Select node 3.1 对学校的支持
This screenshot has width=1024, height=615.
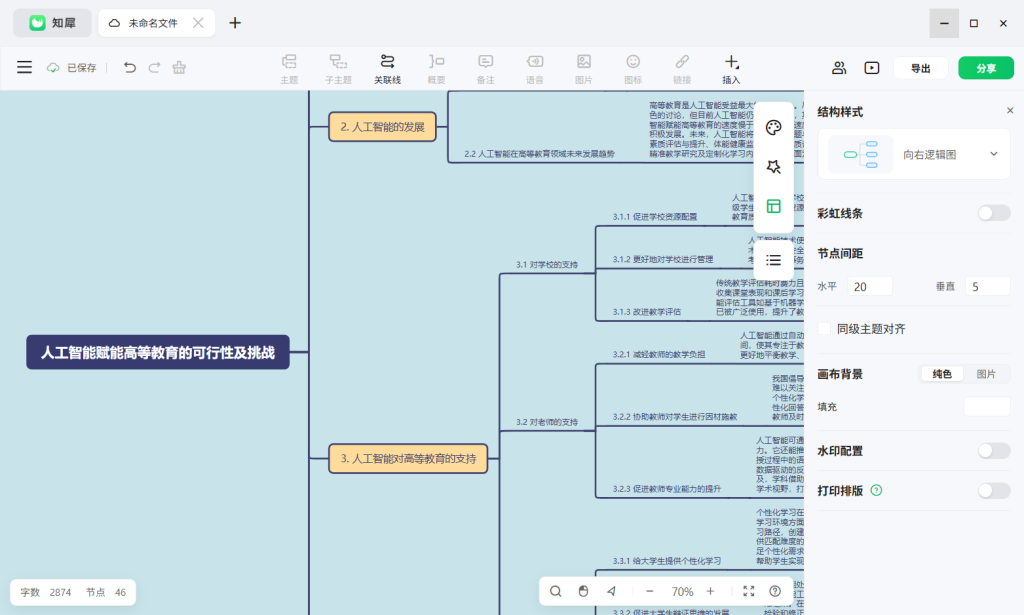[547, 264]
